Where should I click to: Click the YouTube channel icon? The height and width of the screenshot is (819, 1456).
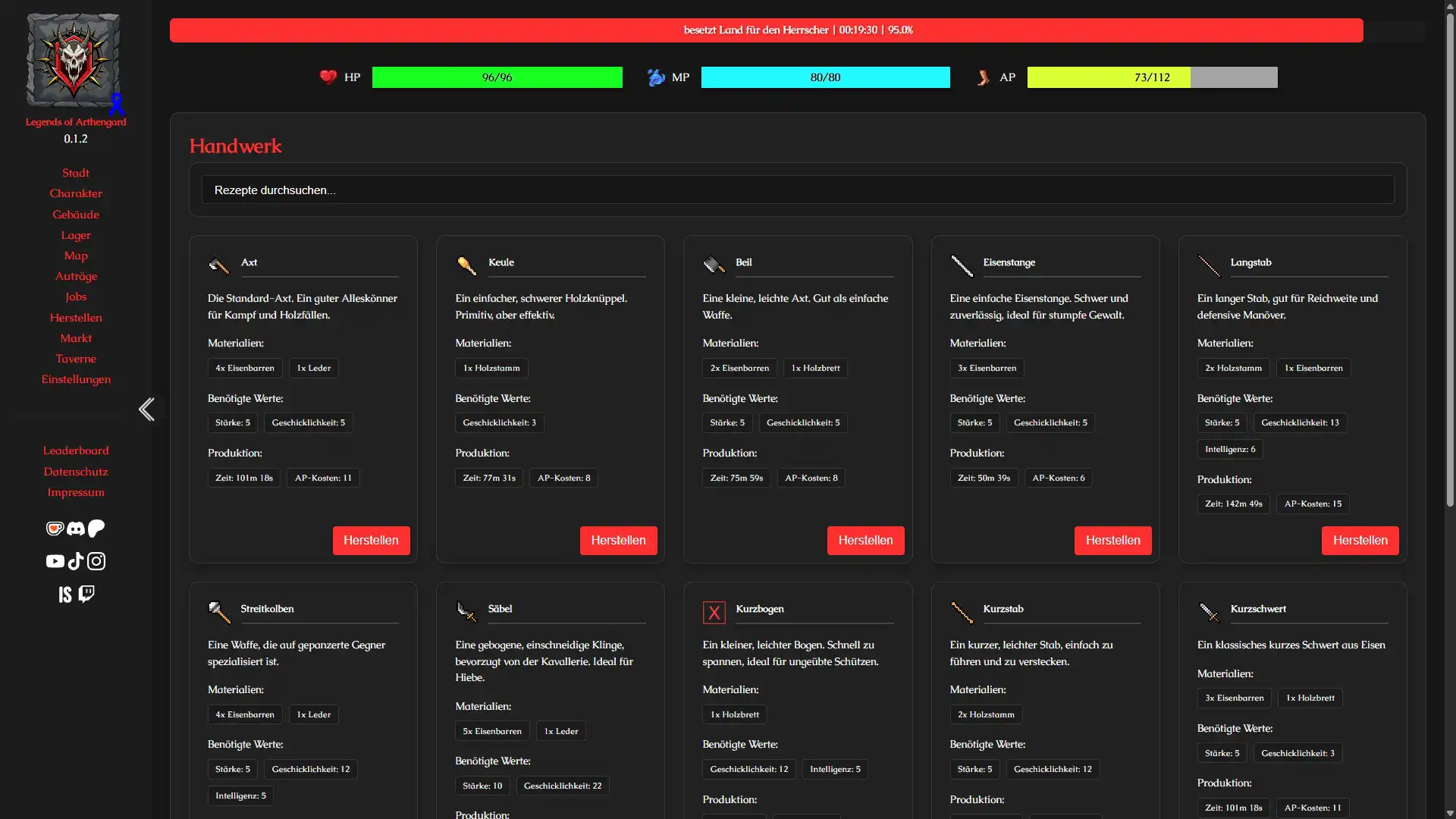tap(55, 561)
